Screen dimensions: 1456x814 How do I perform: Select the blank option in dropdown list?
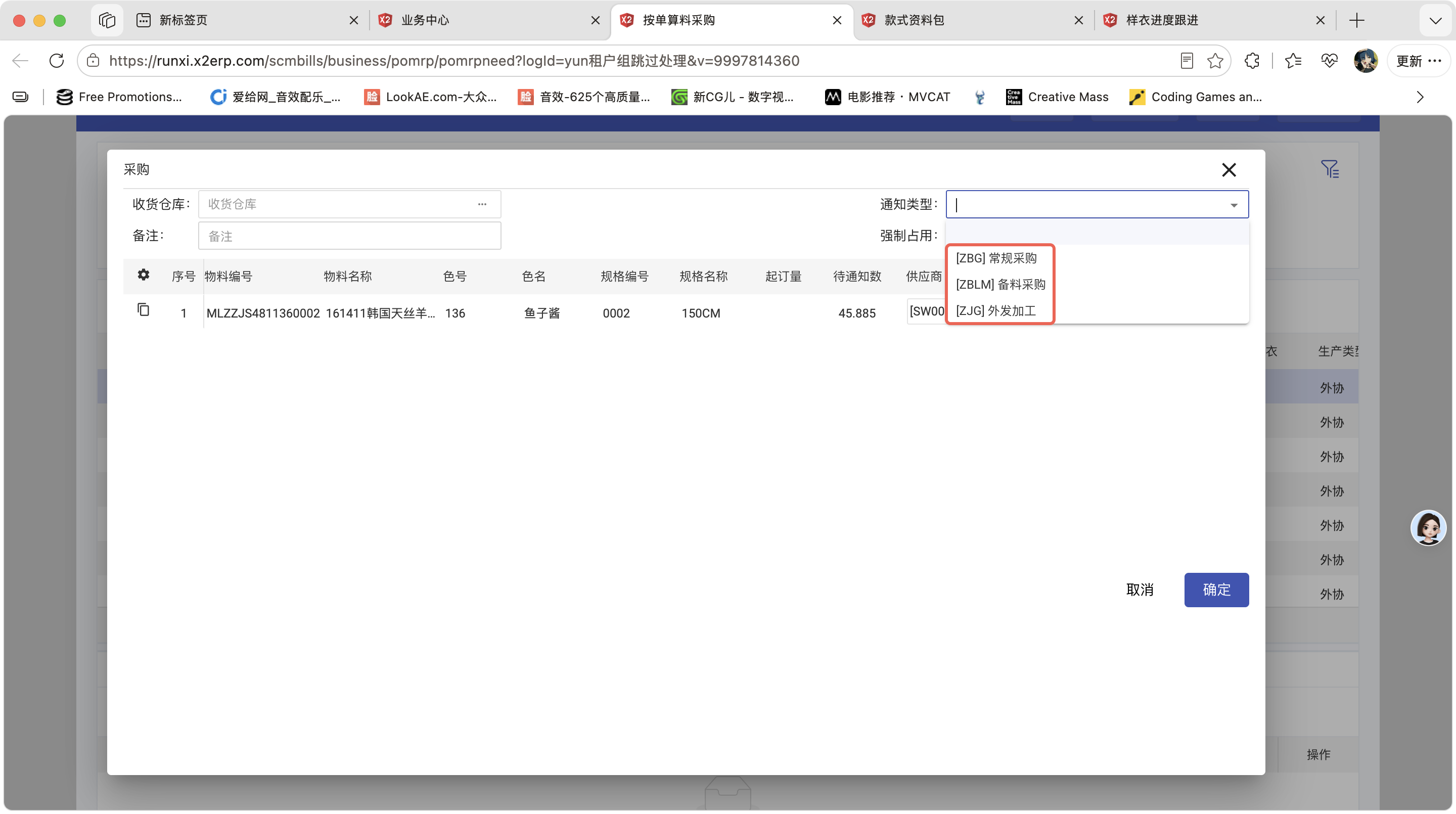pyautogui.click(x=1097, y=233)
